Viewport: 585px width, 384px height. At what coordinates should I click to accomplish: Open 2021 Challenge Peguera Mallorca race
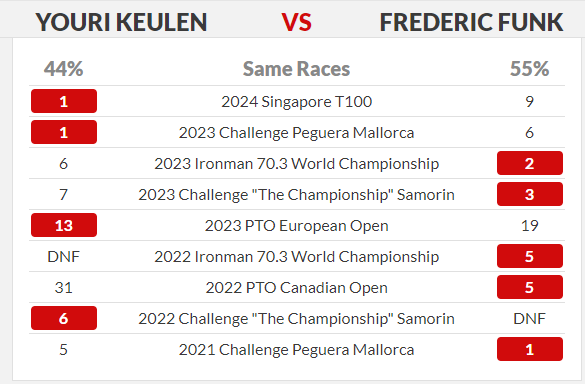point(297,349)
